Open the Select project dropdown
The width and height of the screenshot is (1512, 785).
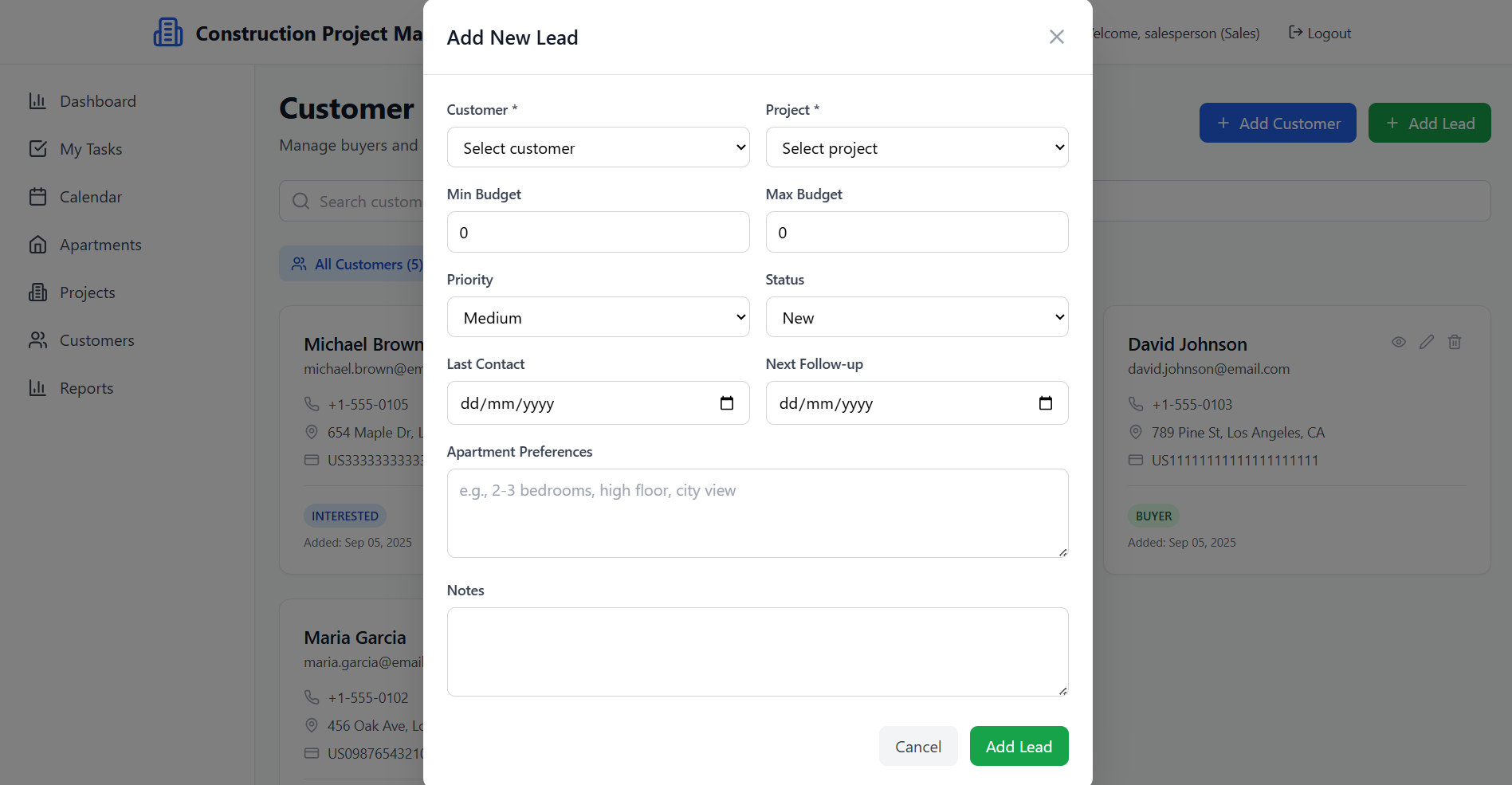(x=917, y=147)
